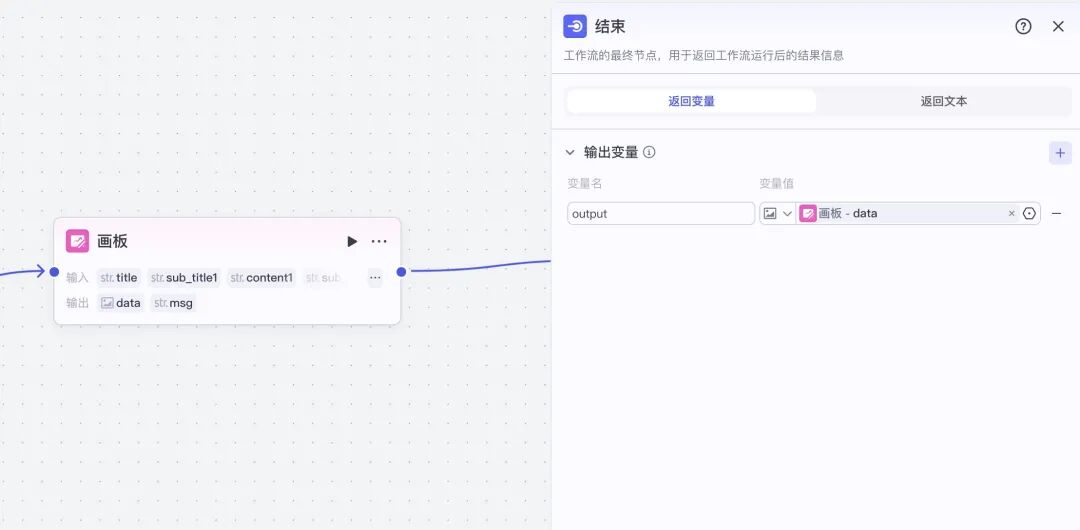The width and height of the screenshot is (1080, 530).
Task: Click the str.title input tag
Action: (x=118, y=278)
